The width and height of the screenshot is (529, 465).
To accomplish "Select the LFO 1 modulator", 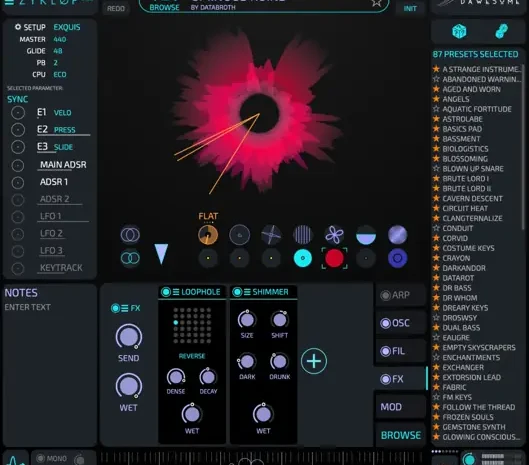I will tap(50, 216).
